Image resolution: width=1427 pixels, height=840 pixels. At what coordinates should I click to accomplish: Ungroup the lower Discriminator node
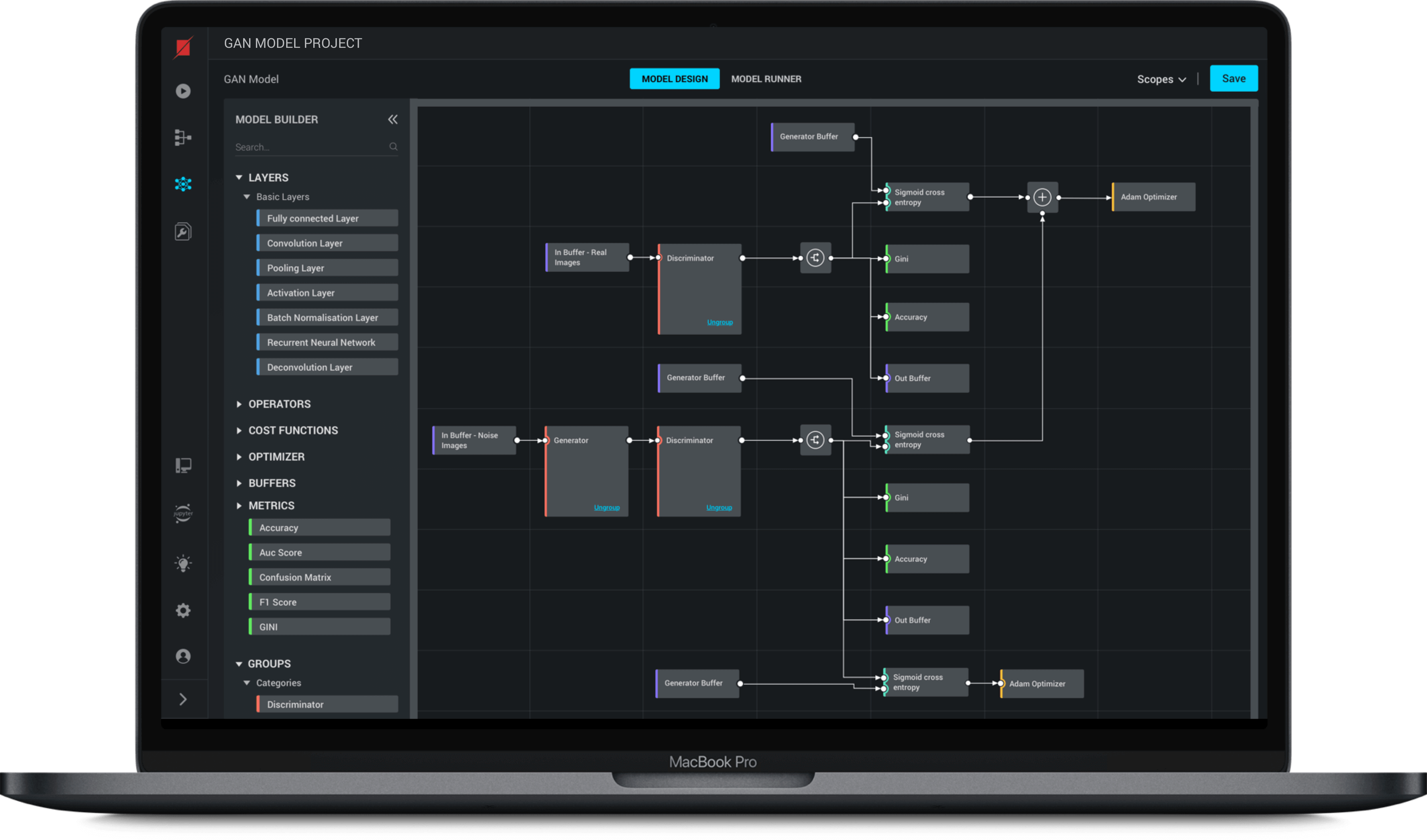[719, 508]
